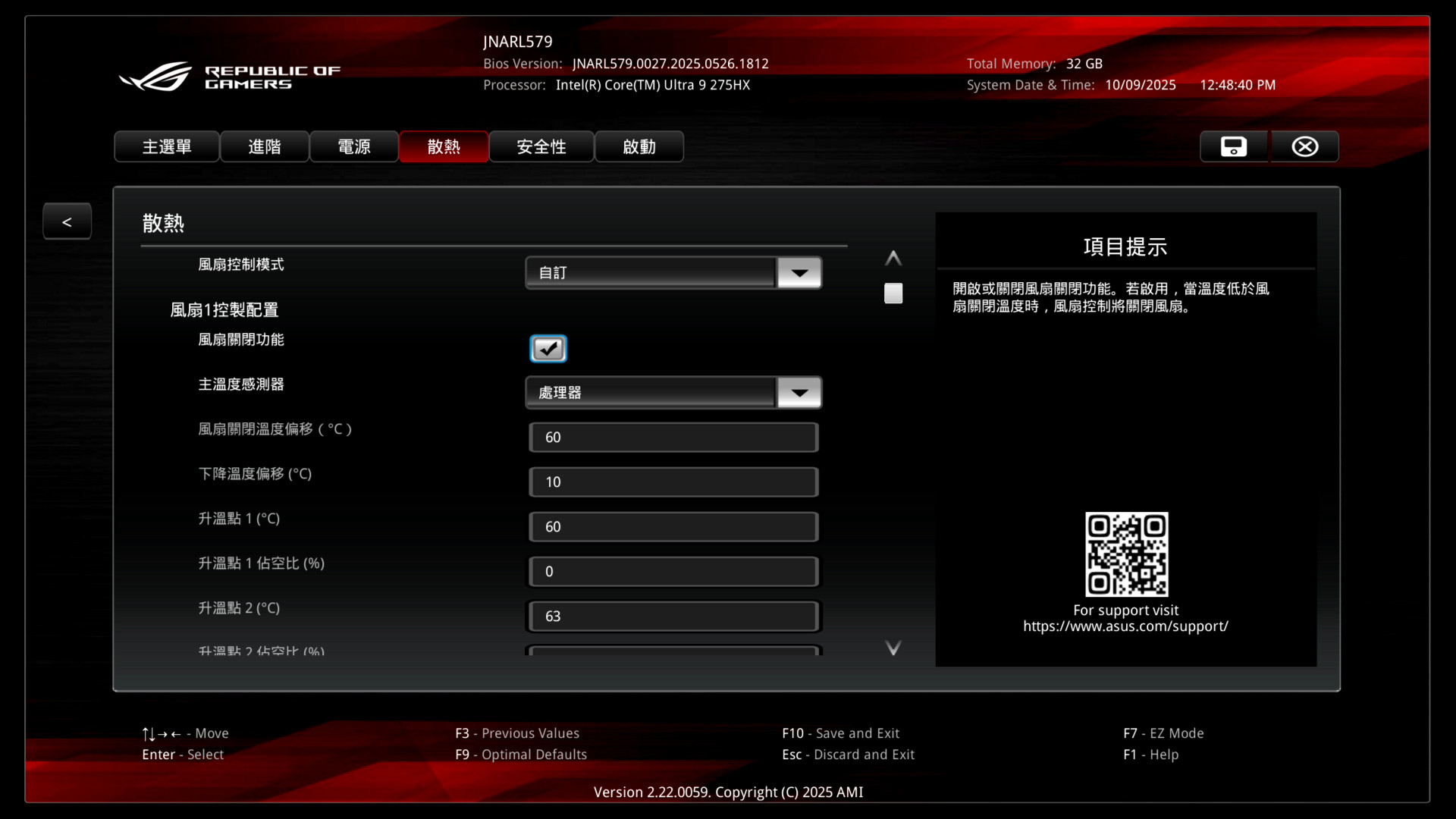This screenshot has height=819, width=1456.
Task: Open the 風扇控制模式 dropdown arrow
Action: (799, 273)
